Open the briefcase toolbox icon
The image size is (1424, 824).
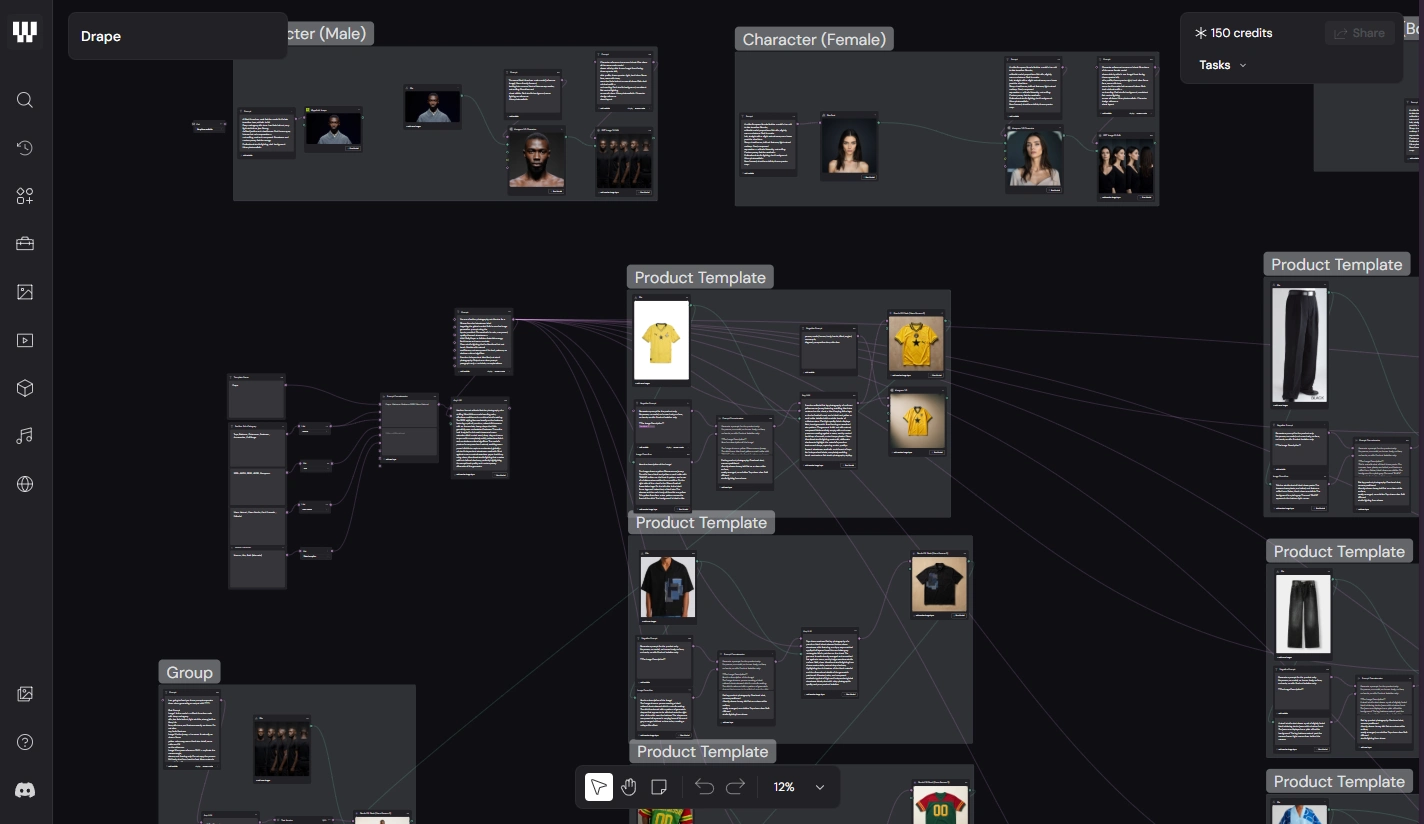[25, 244]
